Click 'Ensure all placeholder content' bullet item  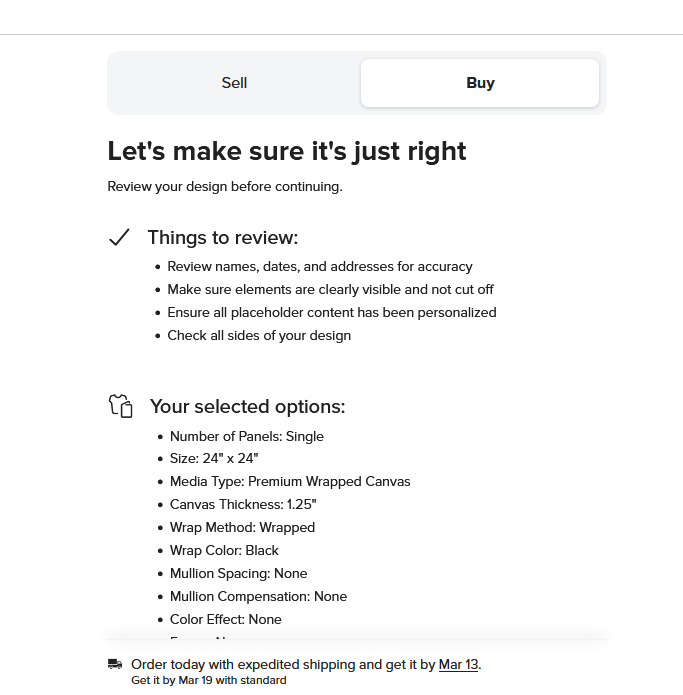pyautogui.click(x=332, y=312)
